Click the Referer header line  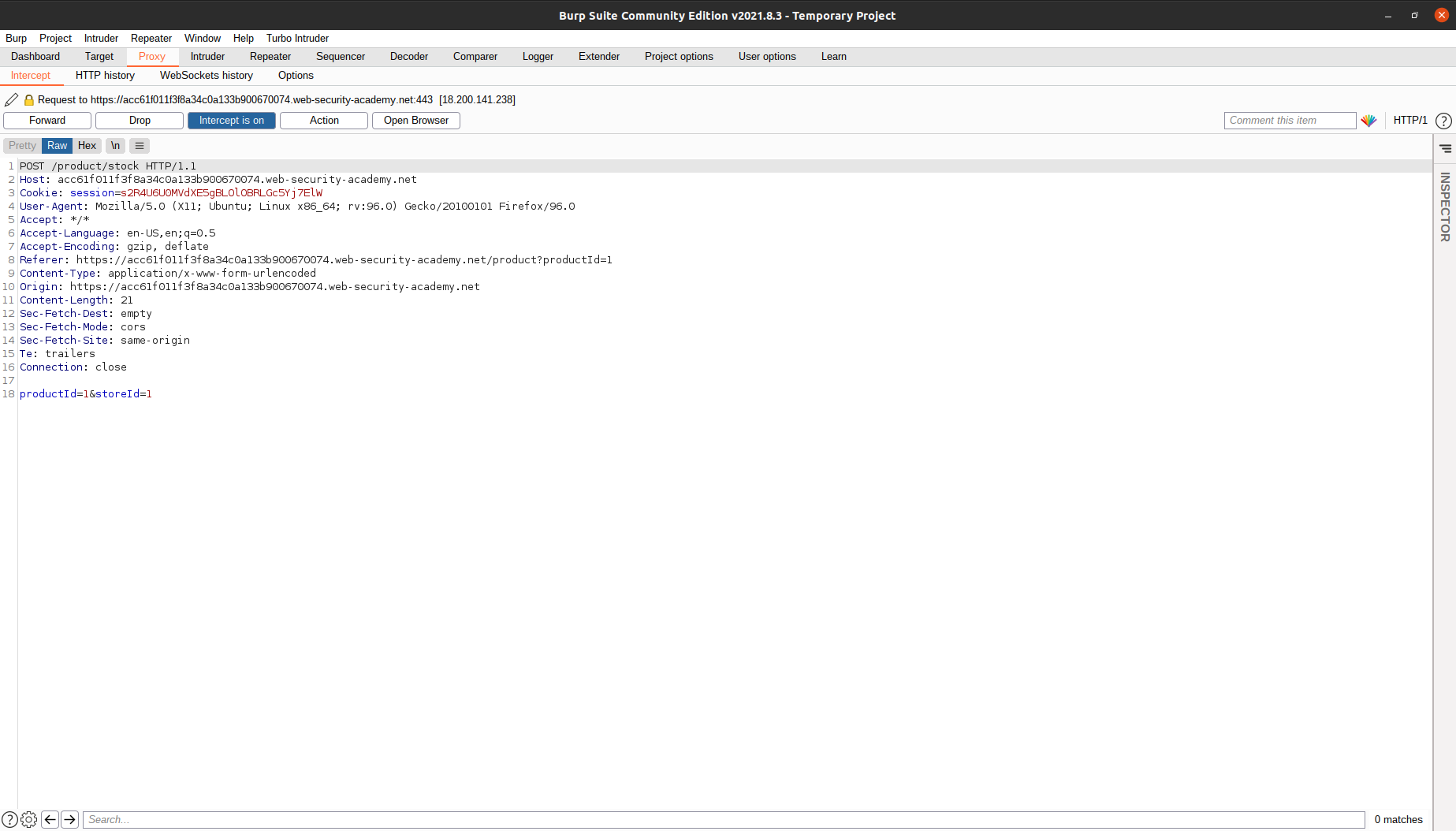pyautogui.click(x=316, y=260)
